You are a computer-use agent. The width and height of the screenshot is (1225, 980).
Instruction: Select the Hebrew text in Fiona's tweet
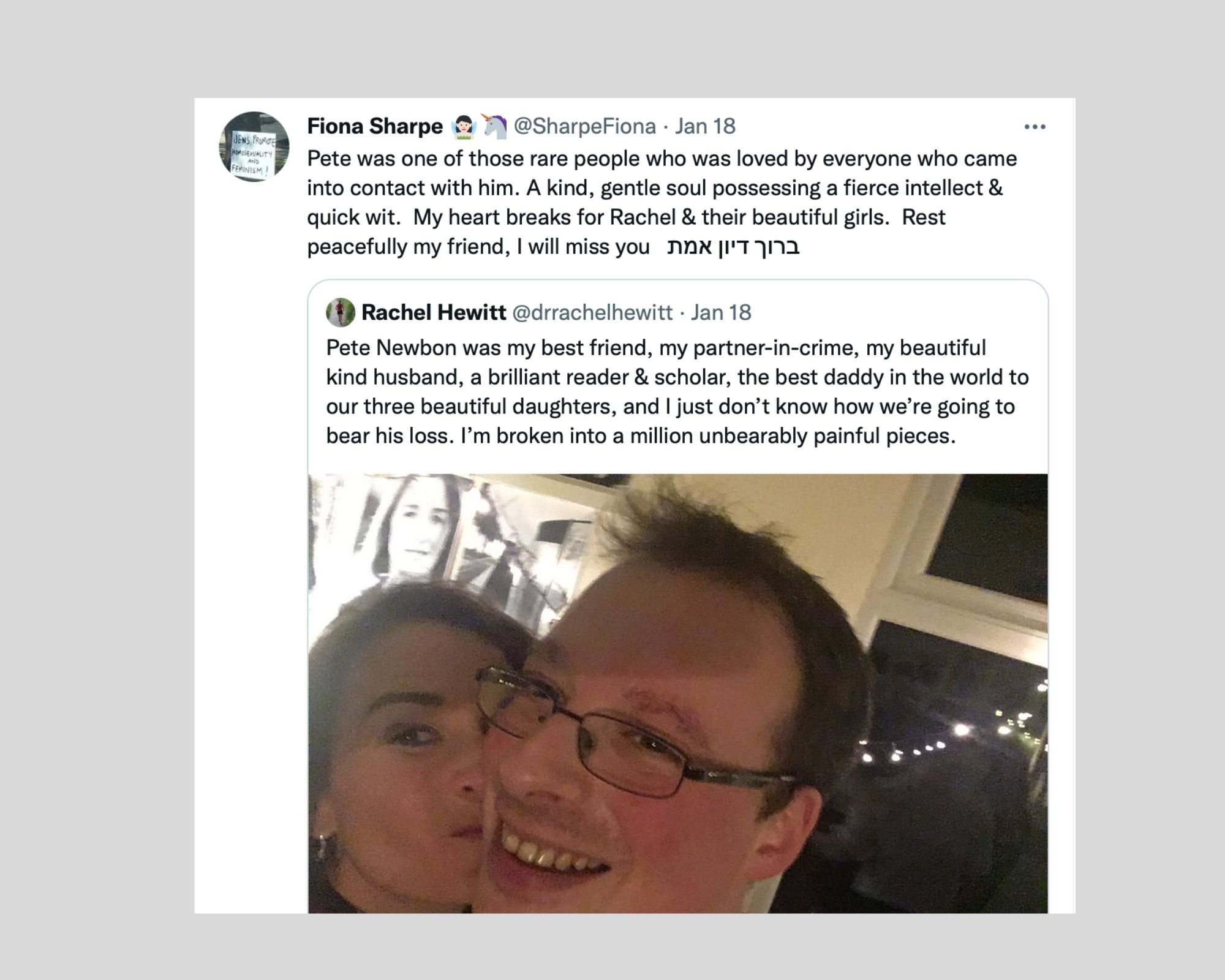(x=733, y=247)
